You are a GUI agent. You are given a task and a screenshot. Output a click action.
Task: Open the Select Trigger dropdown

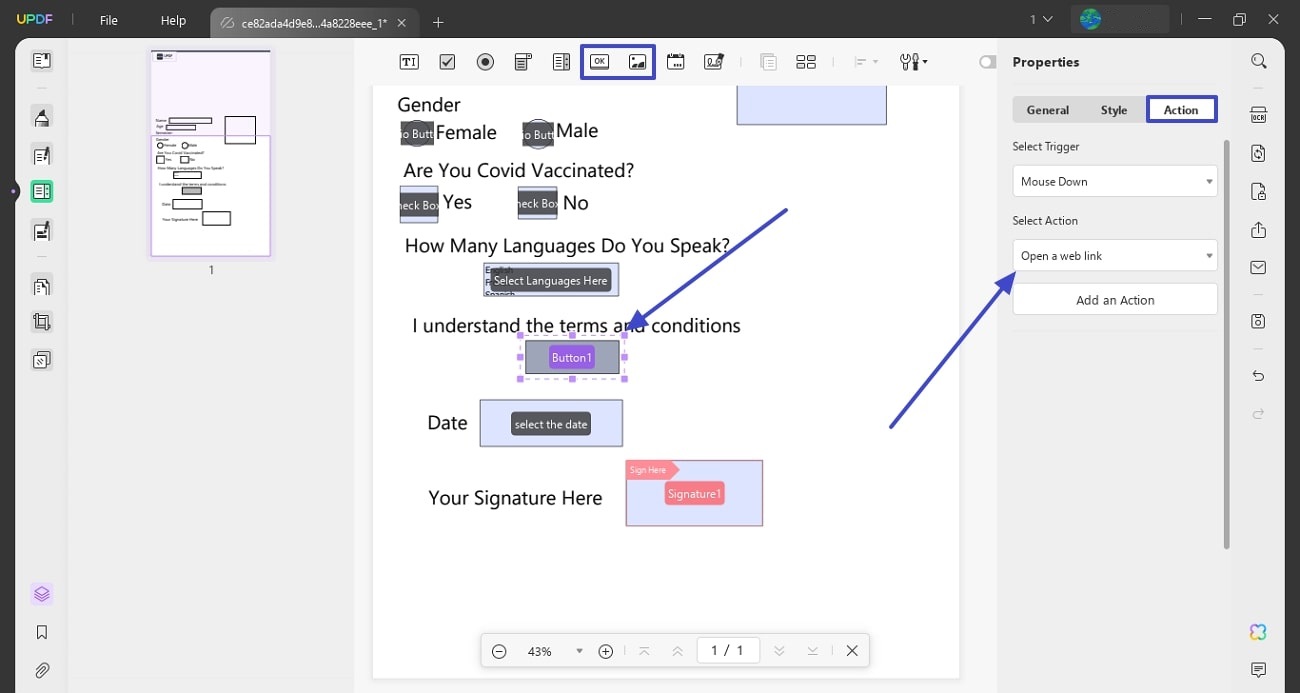[x=1114, y=181]
